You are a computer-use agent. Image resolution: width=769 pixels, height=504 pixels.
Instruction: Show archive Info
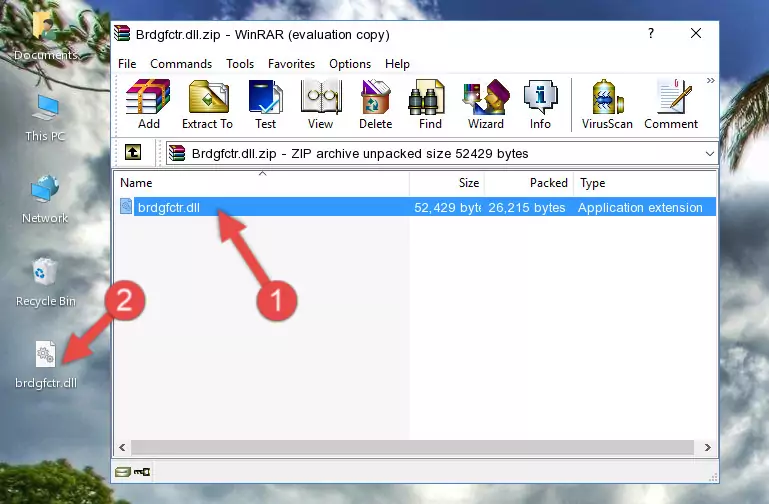pos(540,104)
